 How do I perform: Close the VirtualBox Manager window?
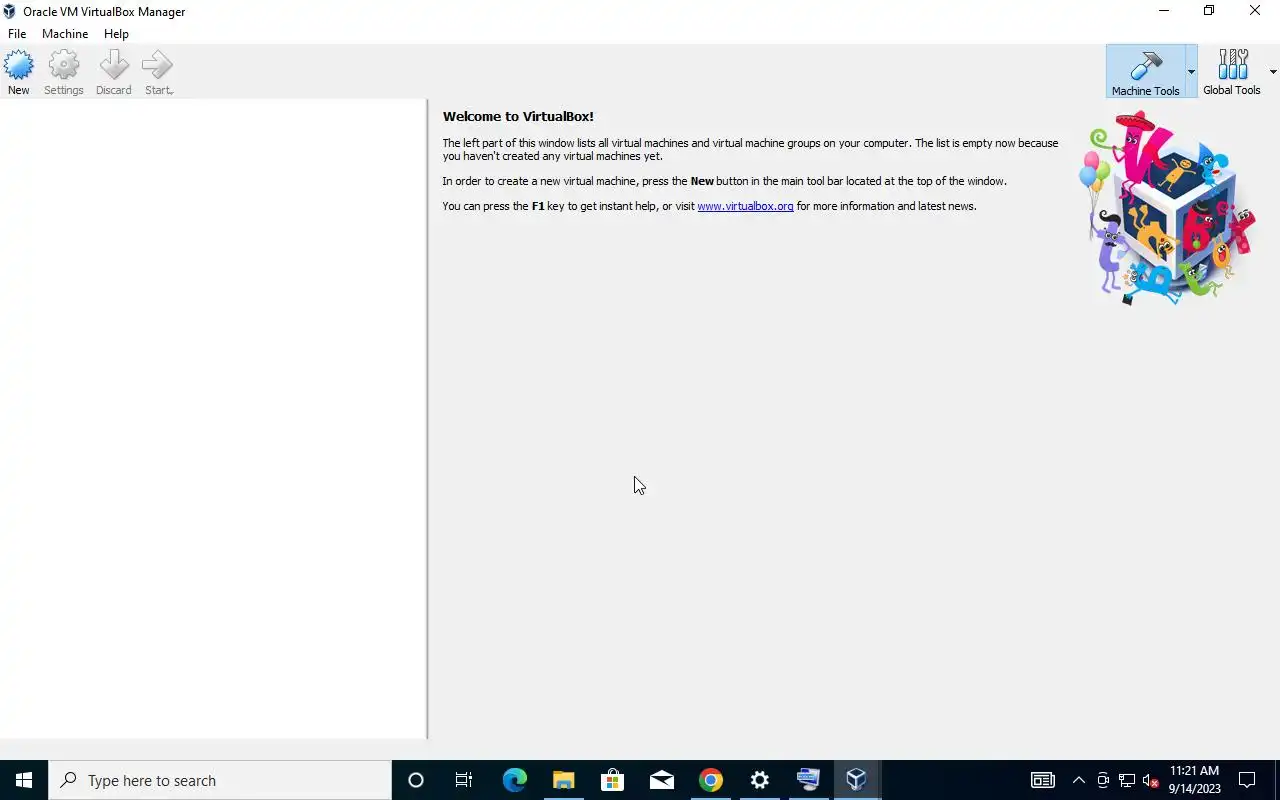click(x=1255, y=11)
